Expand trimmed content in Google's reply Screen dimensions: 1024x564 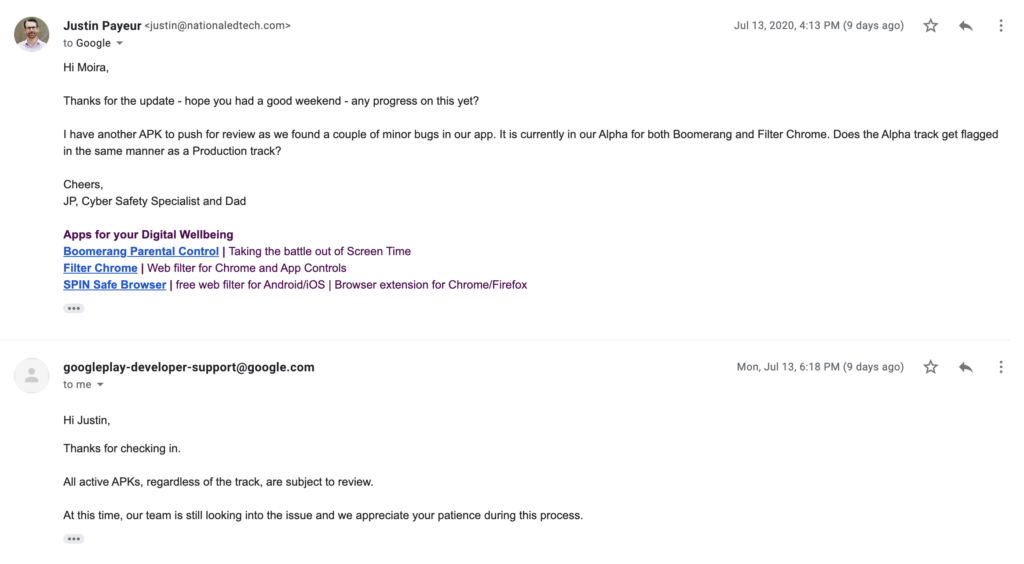click(73, 538)
